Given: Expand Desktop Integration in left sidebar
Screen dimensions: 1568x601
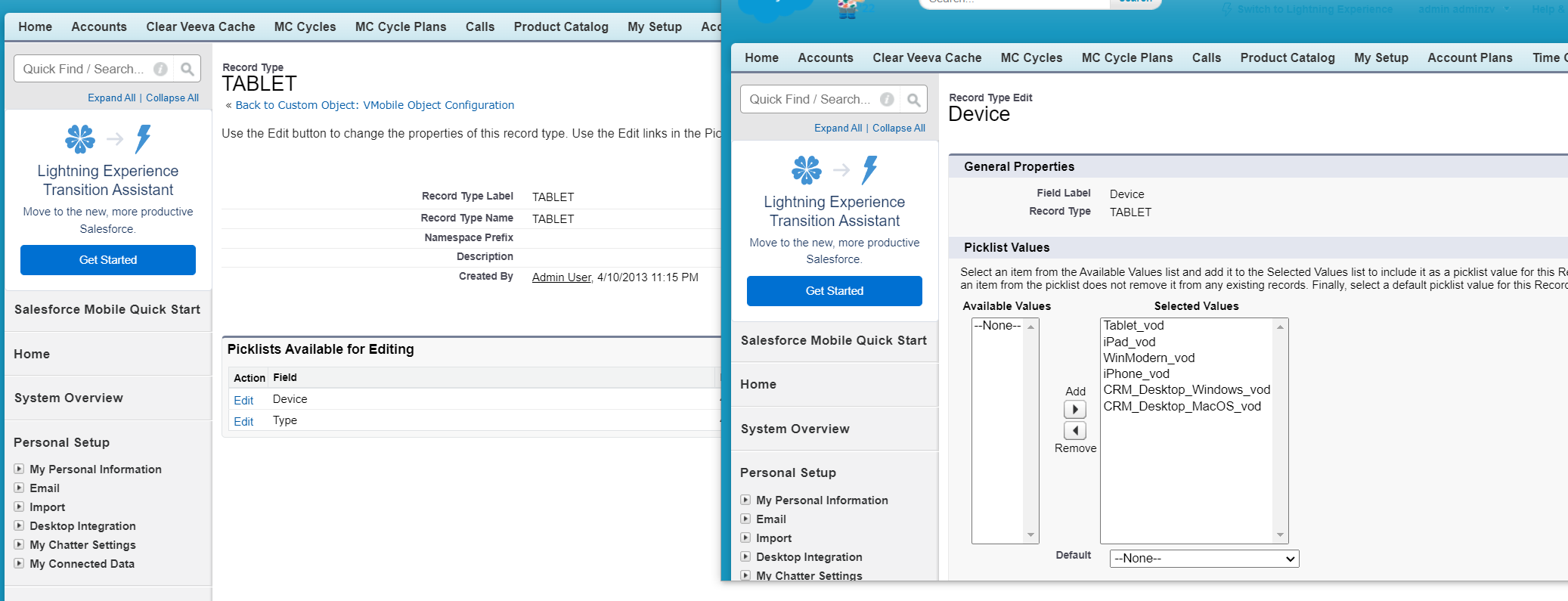Looking at the screenshot, I should point(19,525).
